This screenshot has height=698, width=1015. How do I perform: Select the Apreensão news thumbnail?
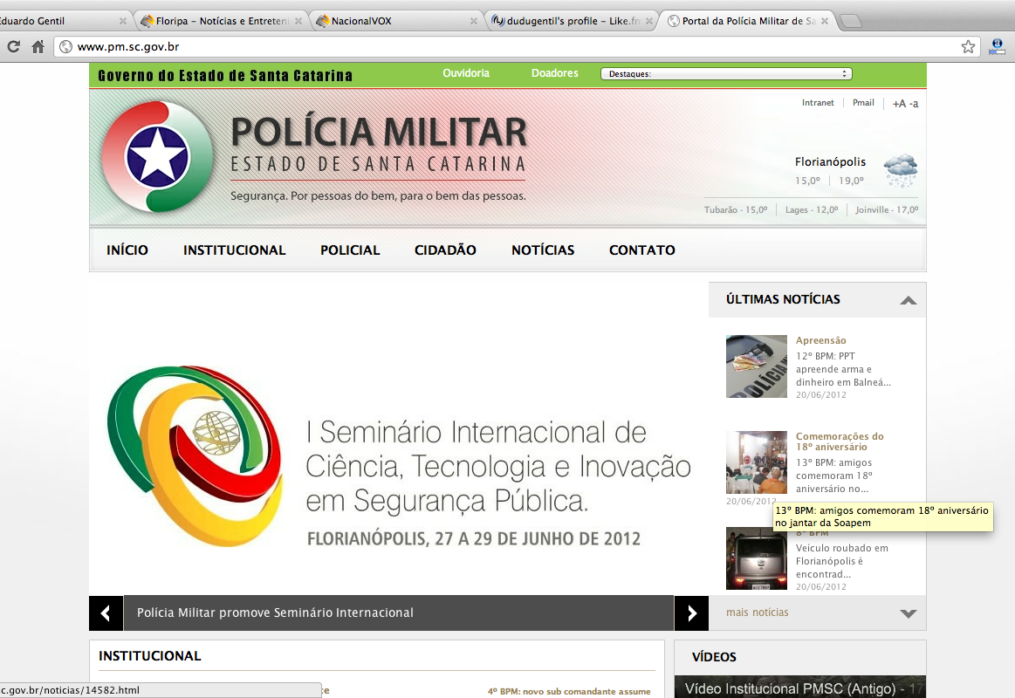(756, 365)
